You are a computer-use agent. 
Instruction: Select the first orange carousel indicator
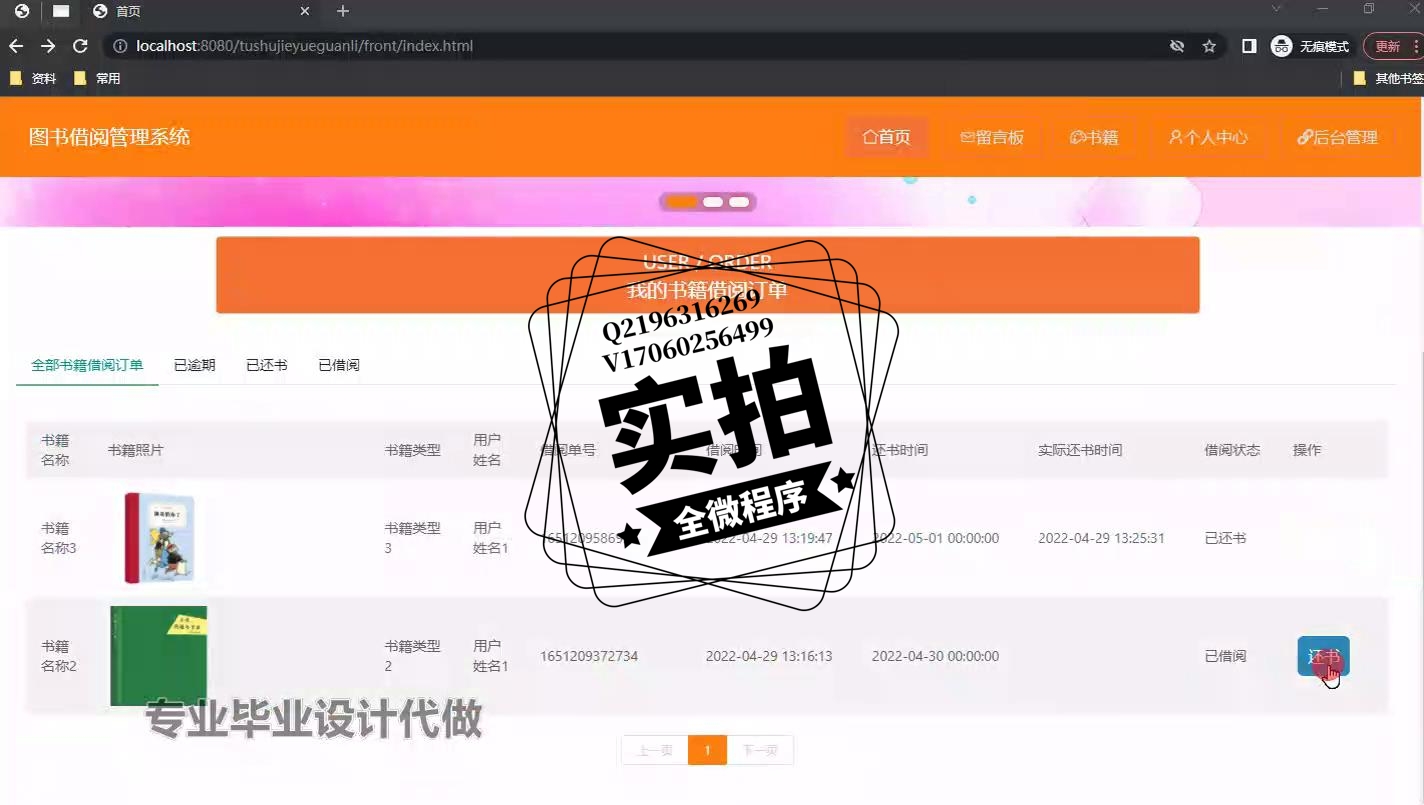point(681,202)
